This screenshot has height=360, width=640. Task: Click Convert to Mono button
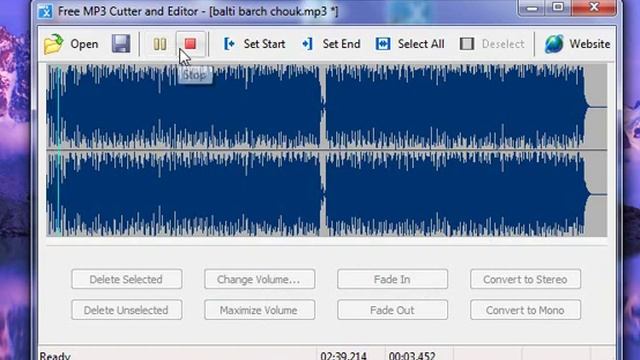(525, 310)
